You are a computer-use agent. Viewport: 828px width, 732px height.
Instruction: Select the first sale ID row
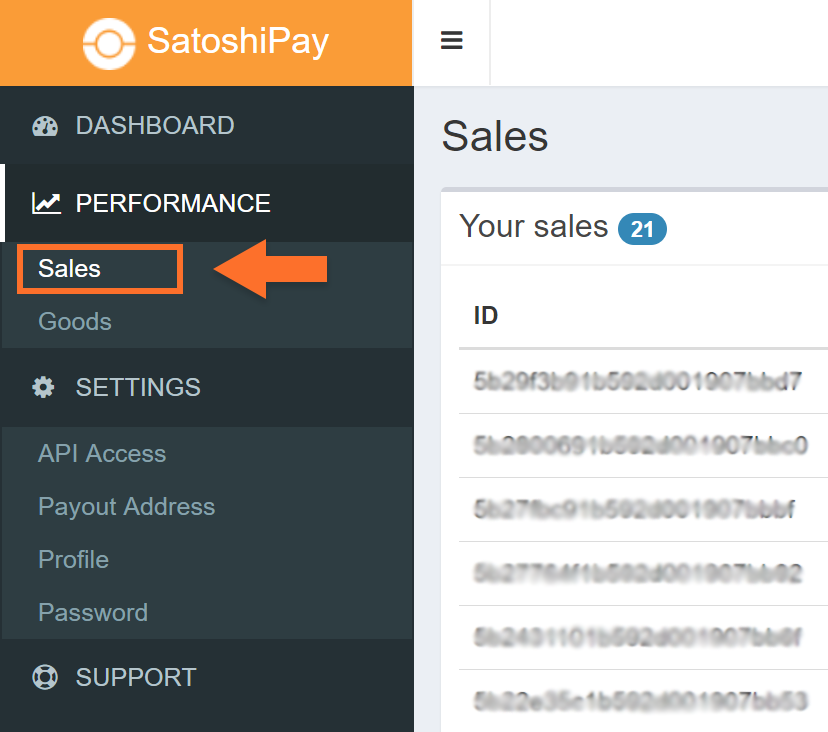pyautogui.click(x=637, y=382)
